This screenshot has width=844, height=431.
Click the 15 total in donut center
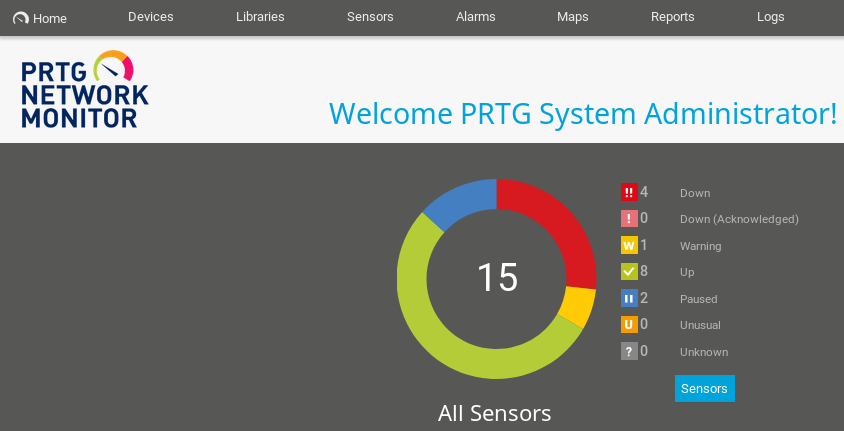tap(497, 278)
